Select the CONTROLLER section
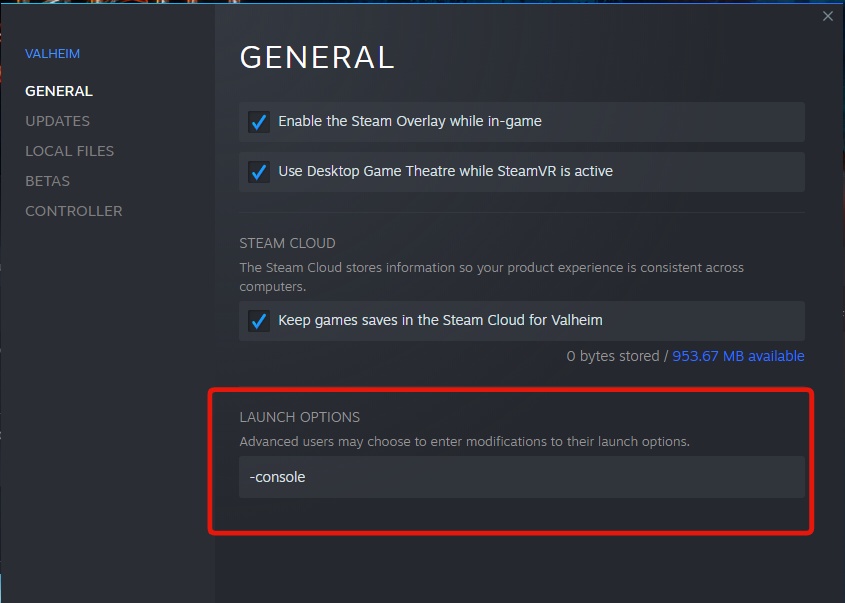The image size is (845, 603). (x=73, y=211)
